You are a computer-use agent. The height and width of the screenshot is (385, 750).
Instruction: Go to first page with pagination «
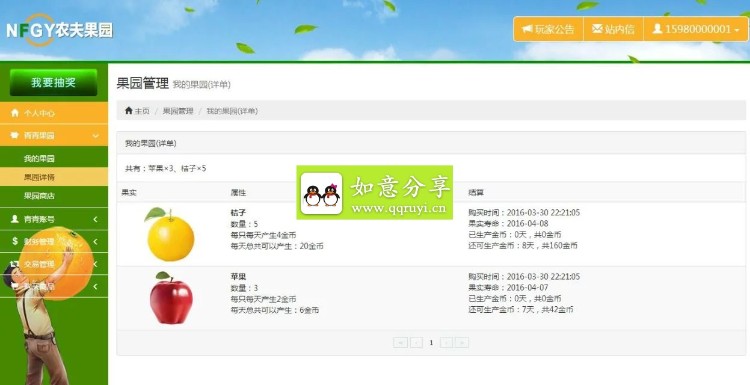pos(400,342)
